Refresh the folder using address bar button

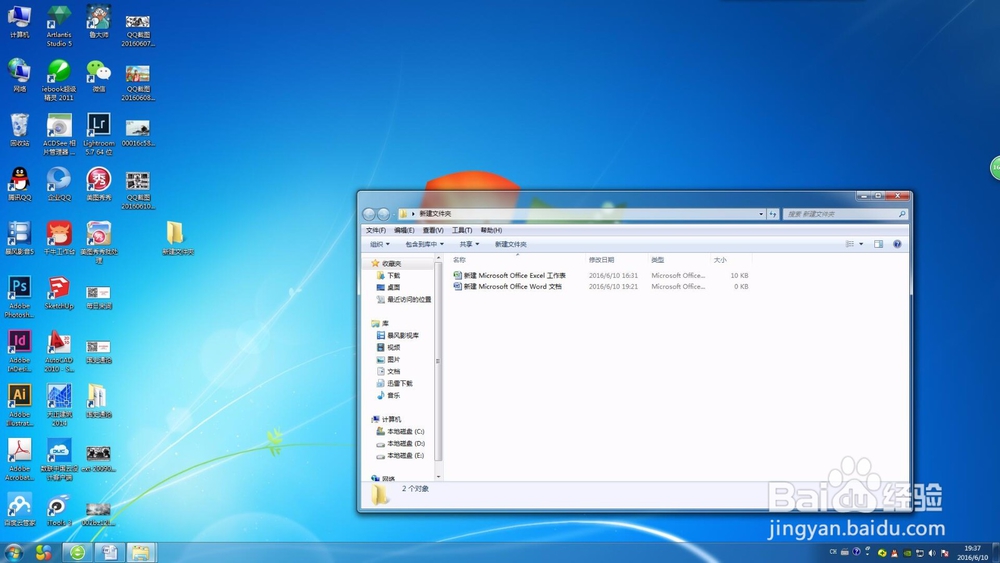click(773, 214)
